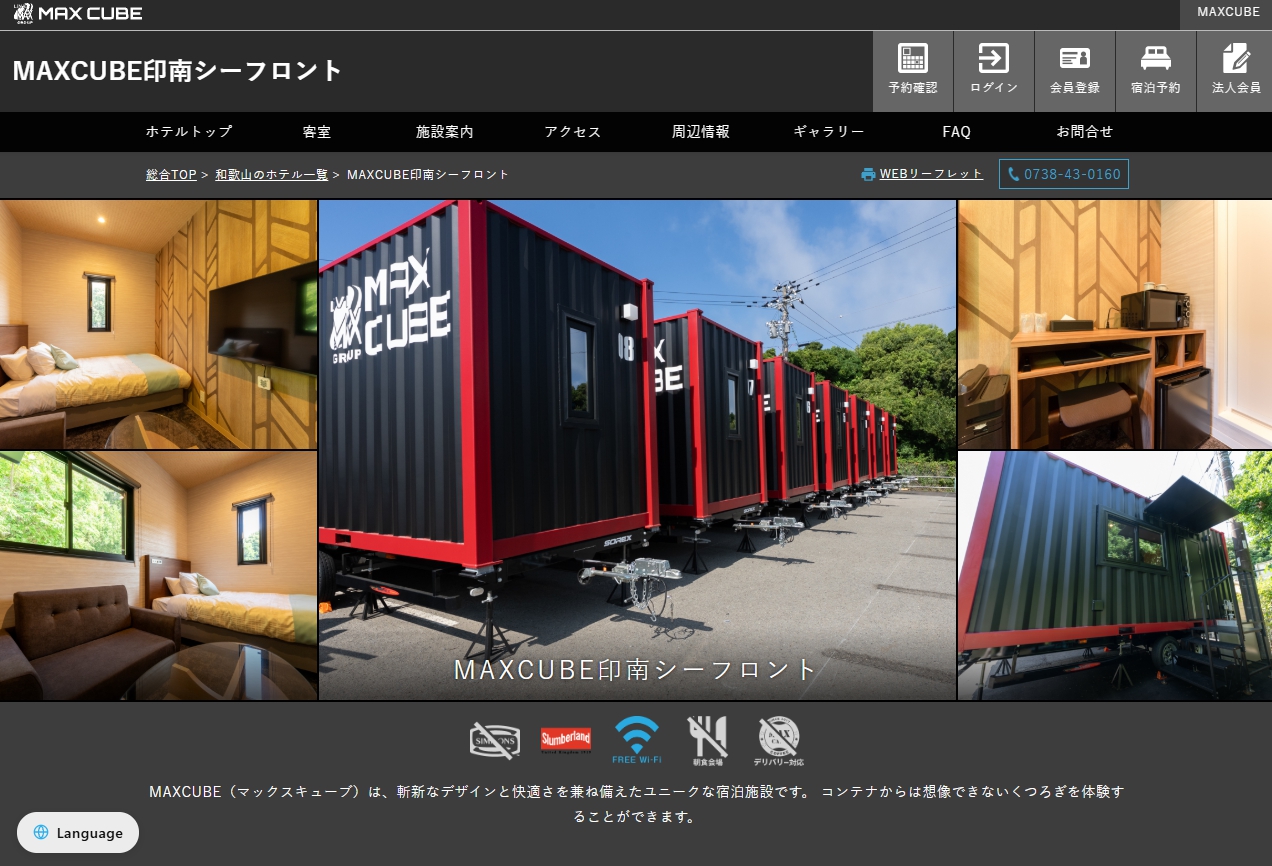
Task: Open the 施設案内 facilities menu item
Action: tap(445, 131)
